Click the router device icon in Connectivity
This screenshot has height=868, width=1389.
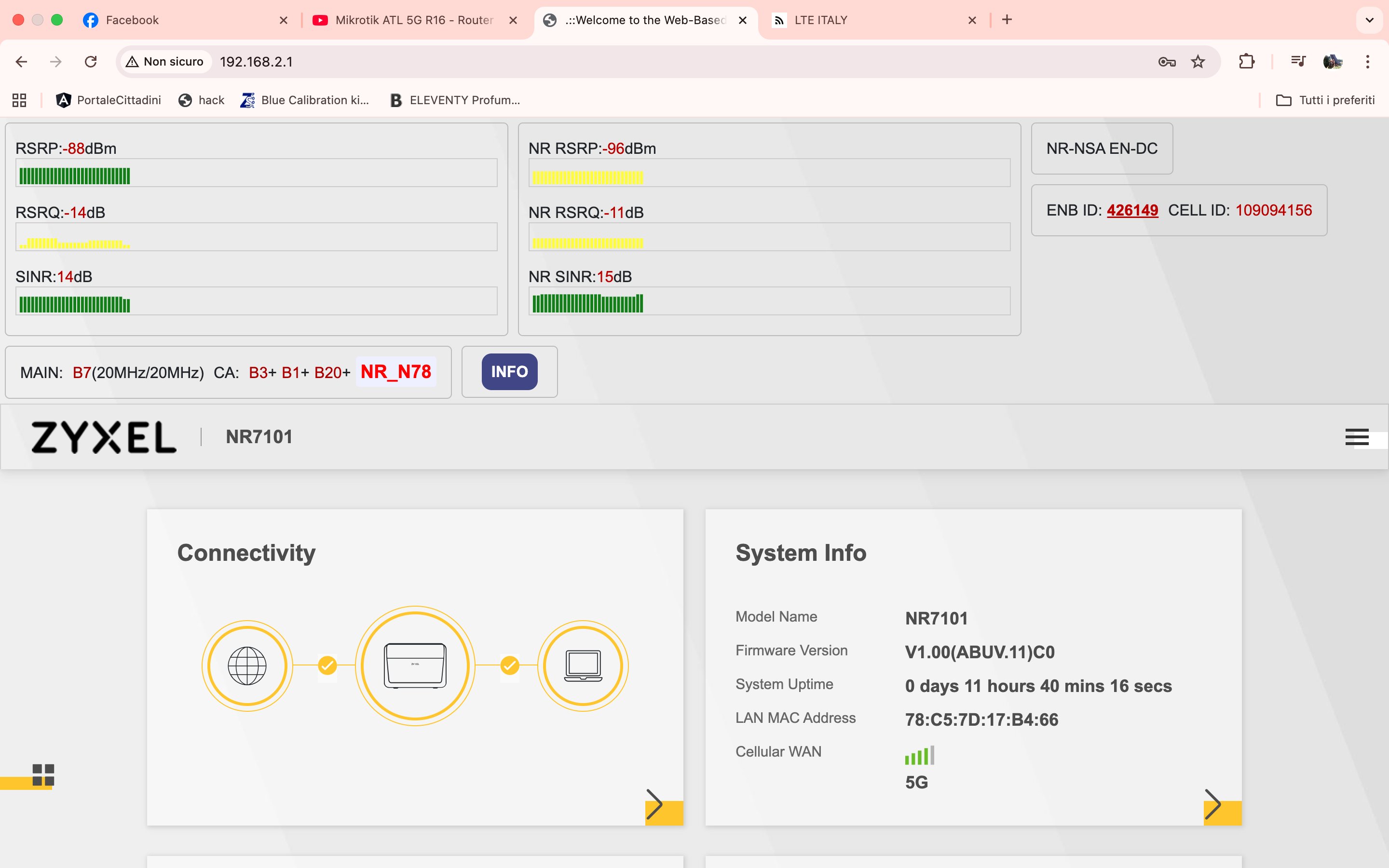point(415,666)
